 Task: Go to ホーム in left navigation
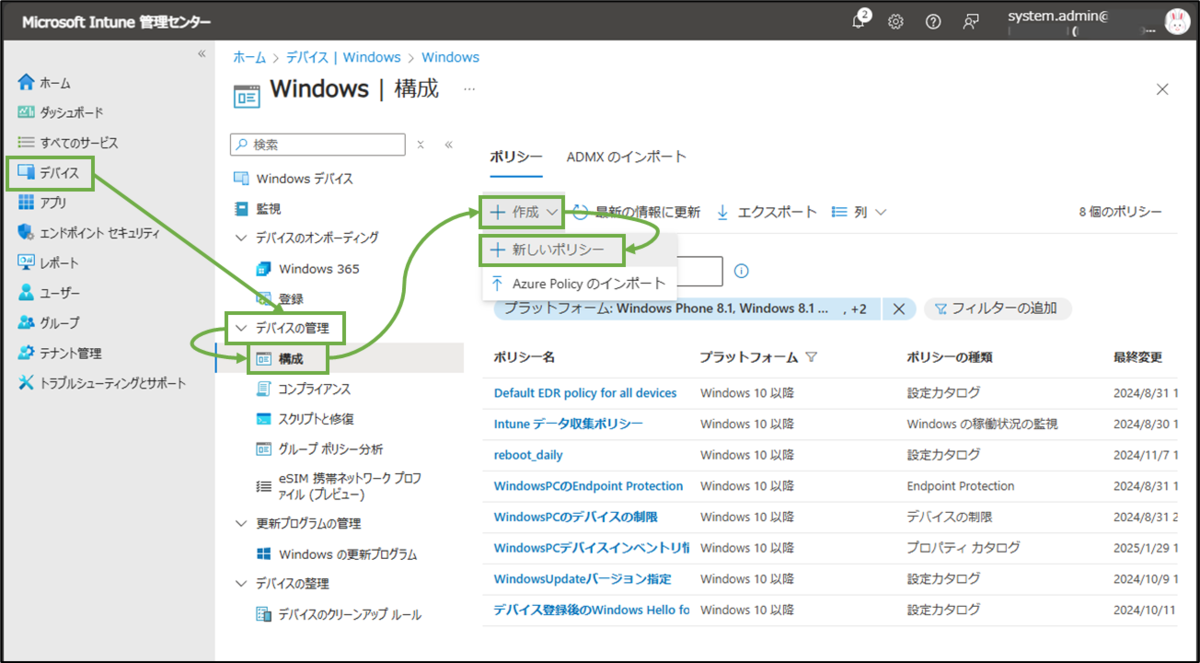[x=44, y=83]
